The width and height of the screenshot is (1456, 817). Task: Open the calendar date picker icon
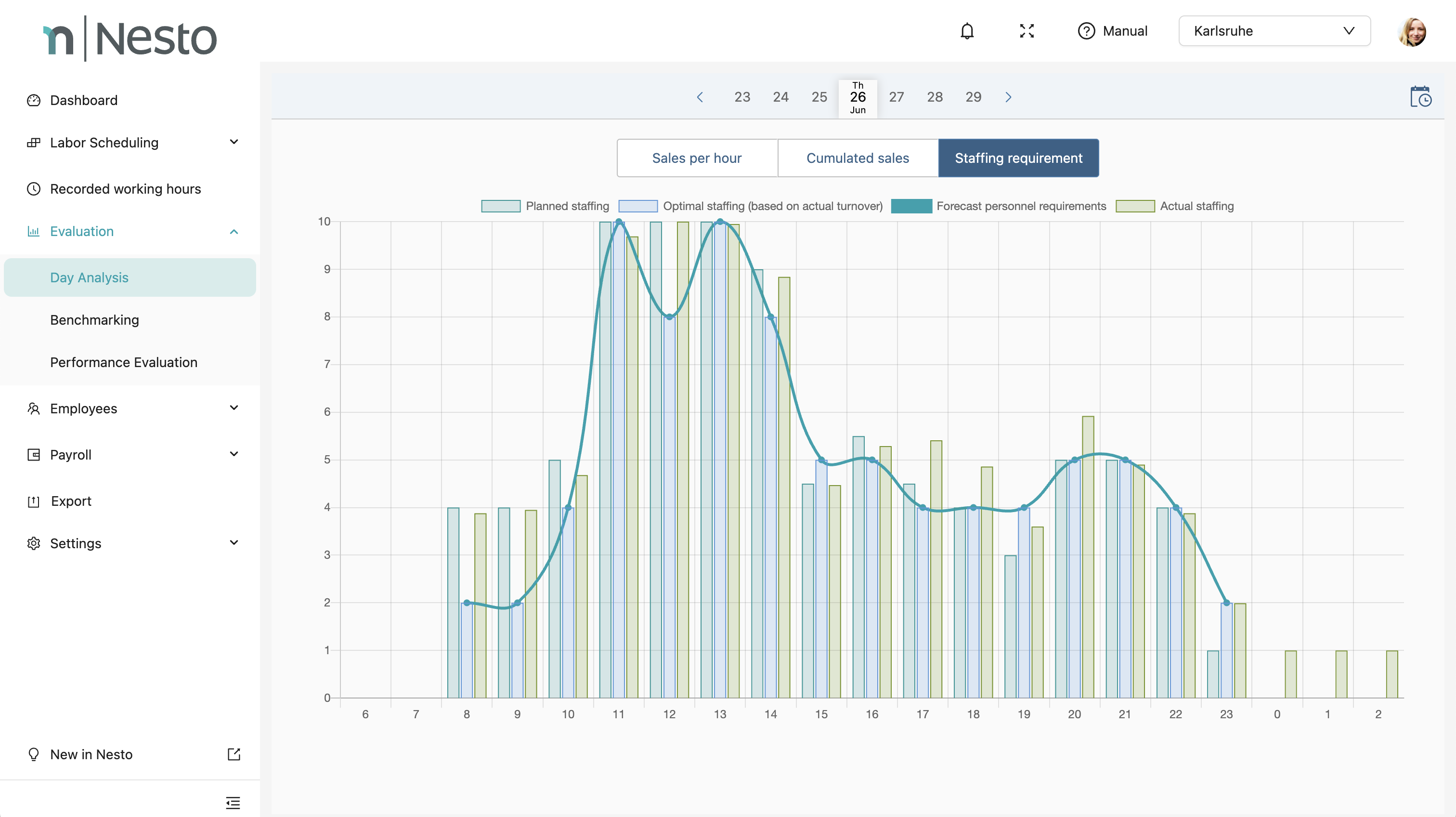tap(1420, 97)
